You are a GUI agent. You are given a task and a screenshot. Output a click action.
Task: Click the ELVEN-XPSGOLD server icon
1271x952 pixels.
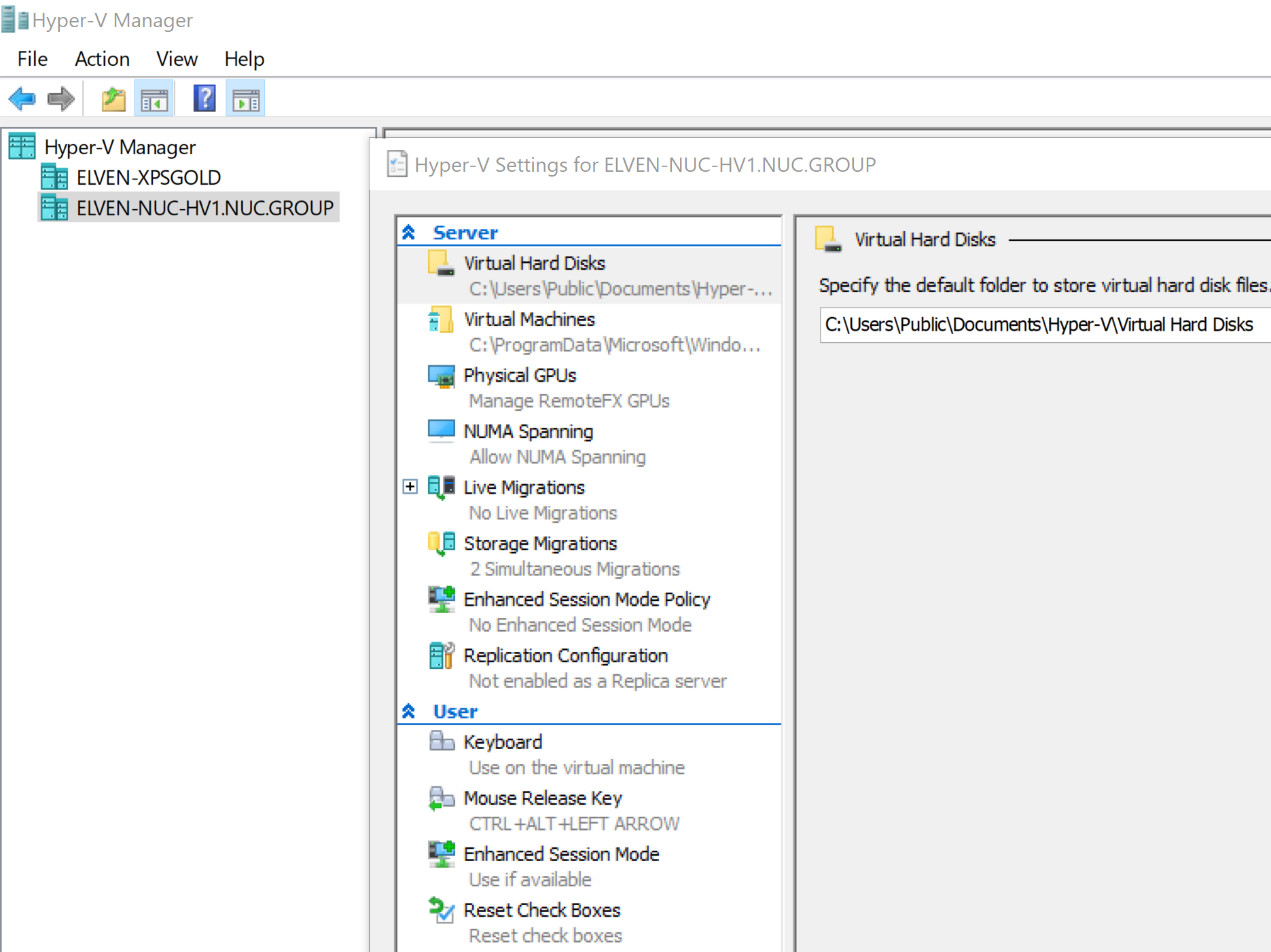tap(54, 177)
